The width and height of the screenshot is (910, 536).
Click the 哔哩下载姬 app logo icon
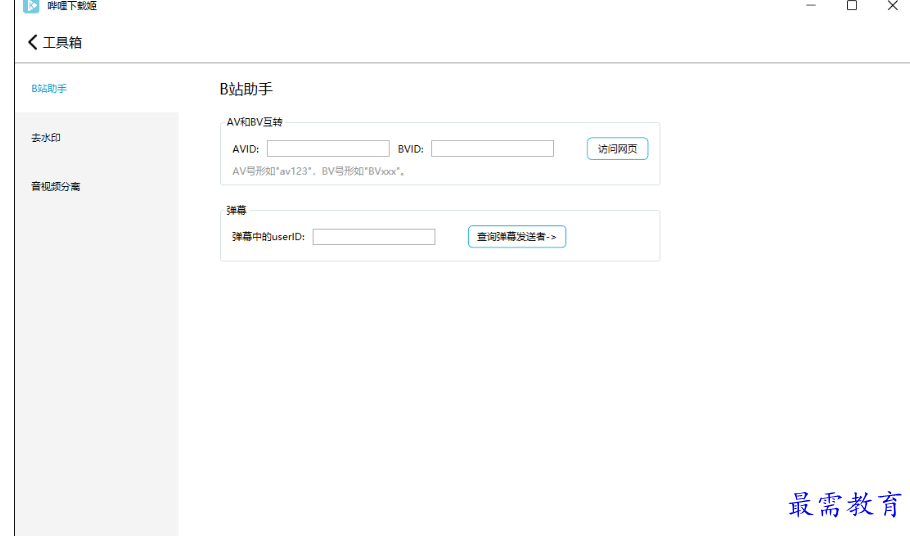pyautogui.click(x=31, y=5)
